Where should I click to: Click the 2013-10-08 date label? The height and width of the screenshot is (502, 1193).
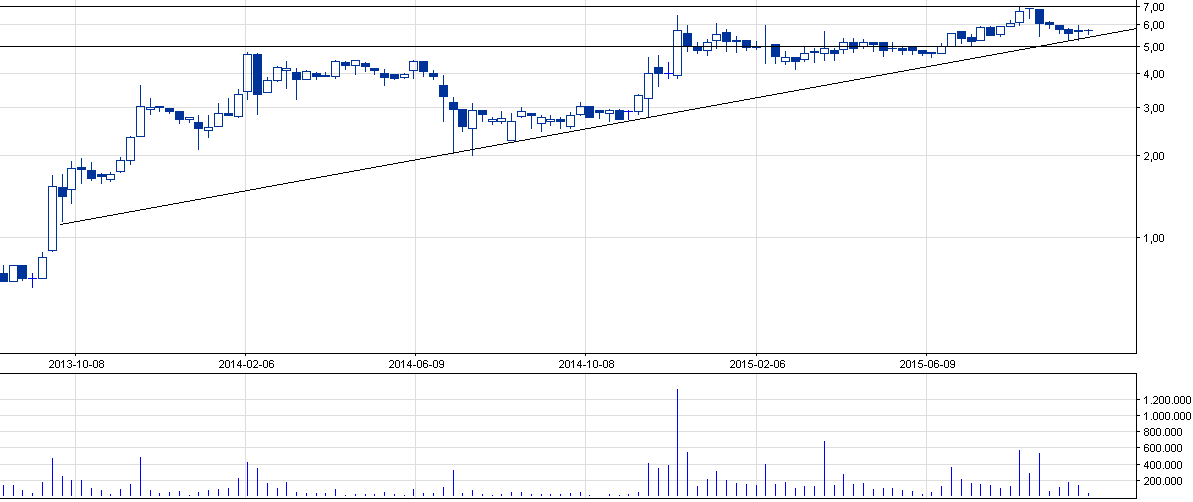(x=76, y=364)
